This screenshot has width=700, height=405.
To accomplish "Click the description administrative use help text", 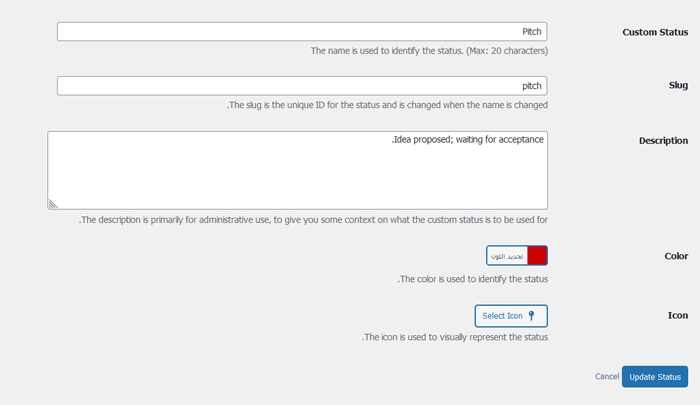I will 313,219.
